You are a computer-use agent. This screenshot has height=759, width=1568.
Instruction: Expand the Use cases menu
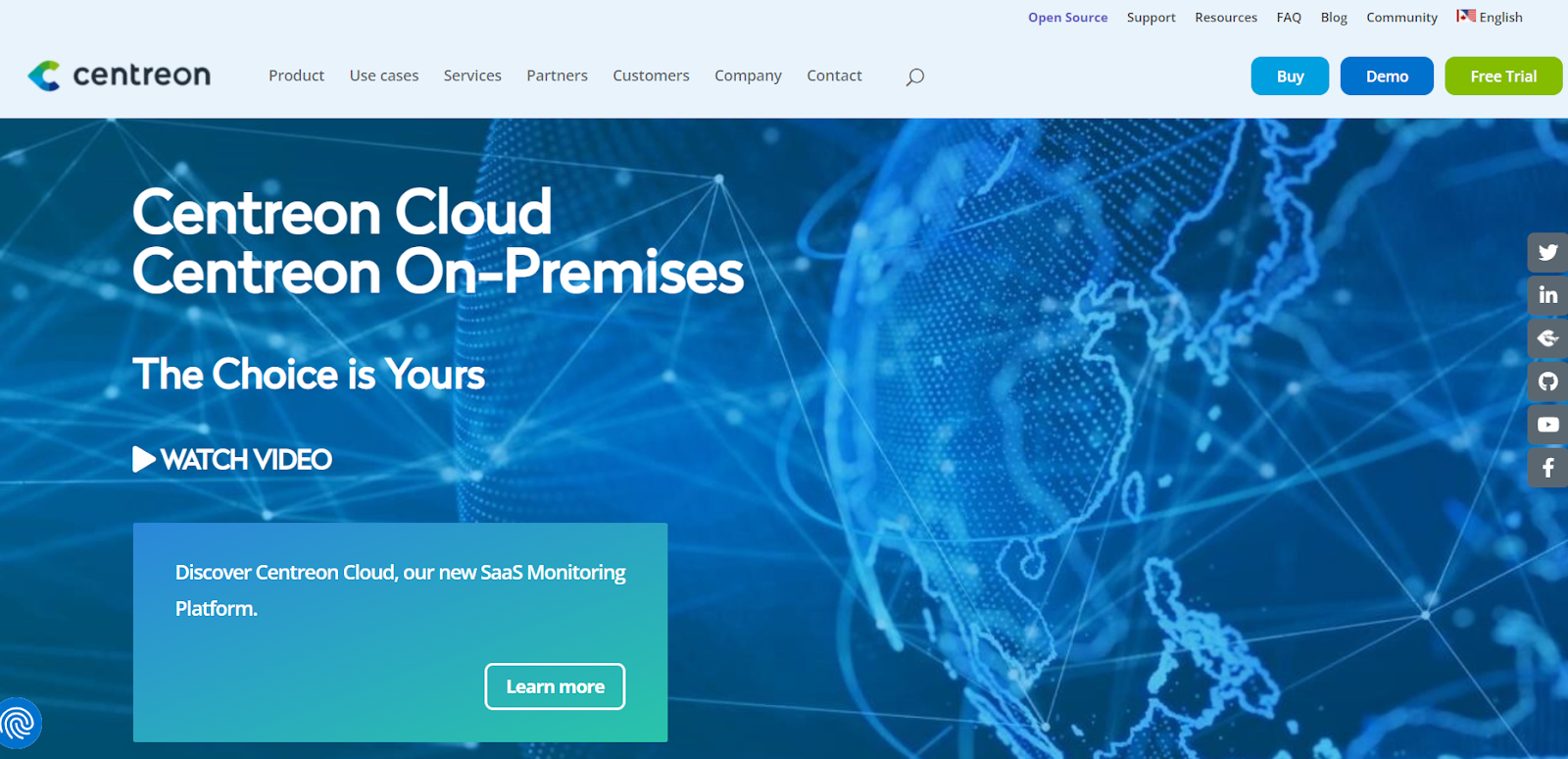click(x=384, y=76)
